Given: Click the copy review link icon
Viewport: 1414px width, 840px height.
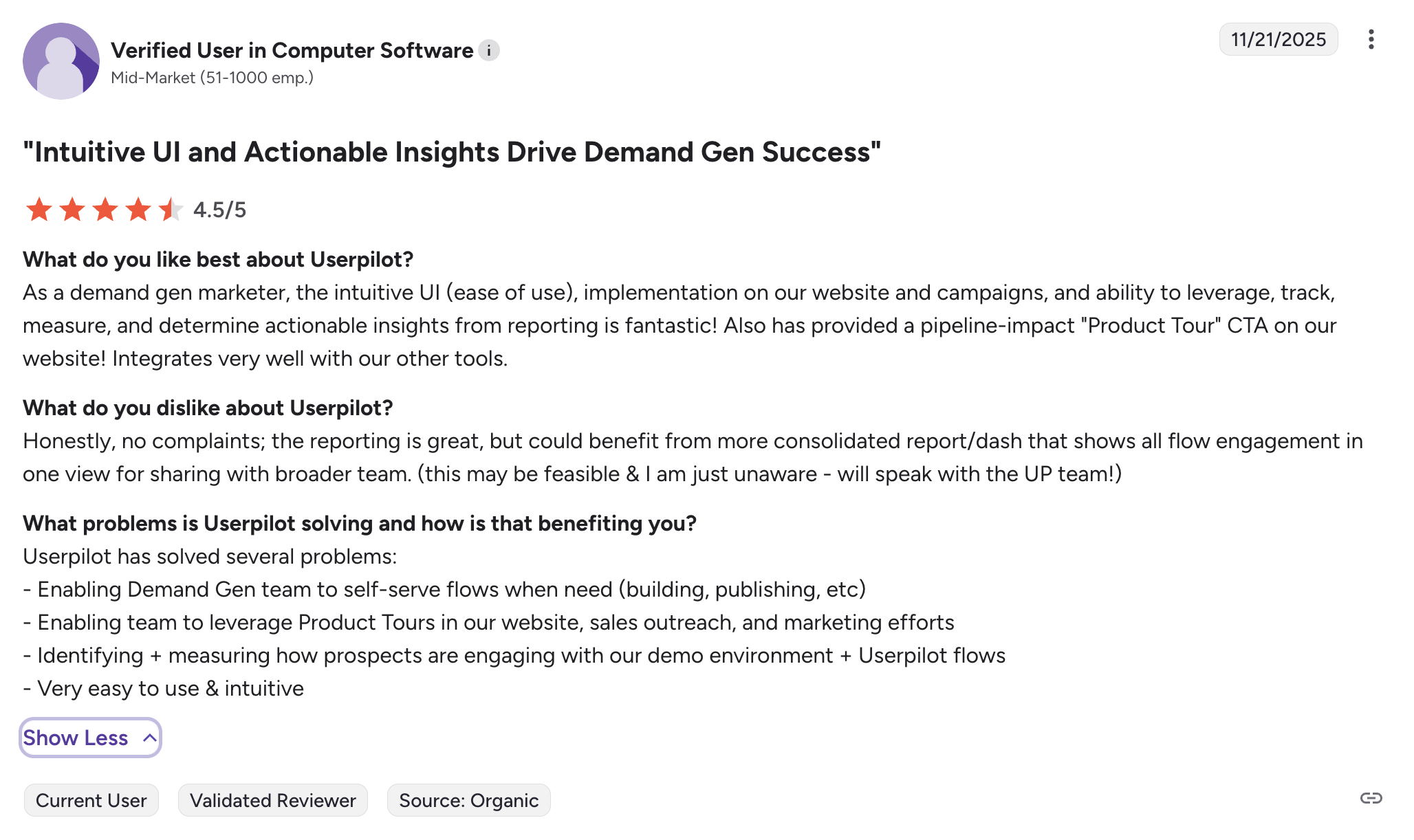Looking at the screenshot, I should point(1371,798).
